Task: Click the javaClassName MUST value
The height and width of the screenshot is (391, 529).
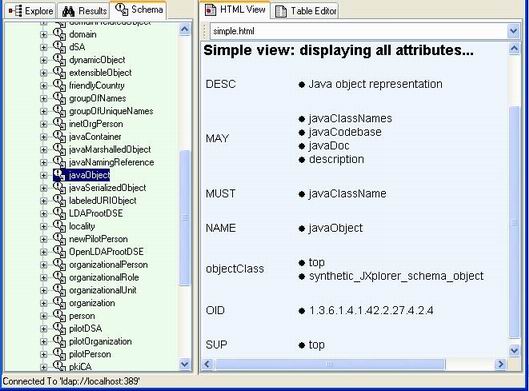Action: point(347,194)
